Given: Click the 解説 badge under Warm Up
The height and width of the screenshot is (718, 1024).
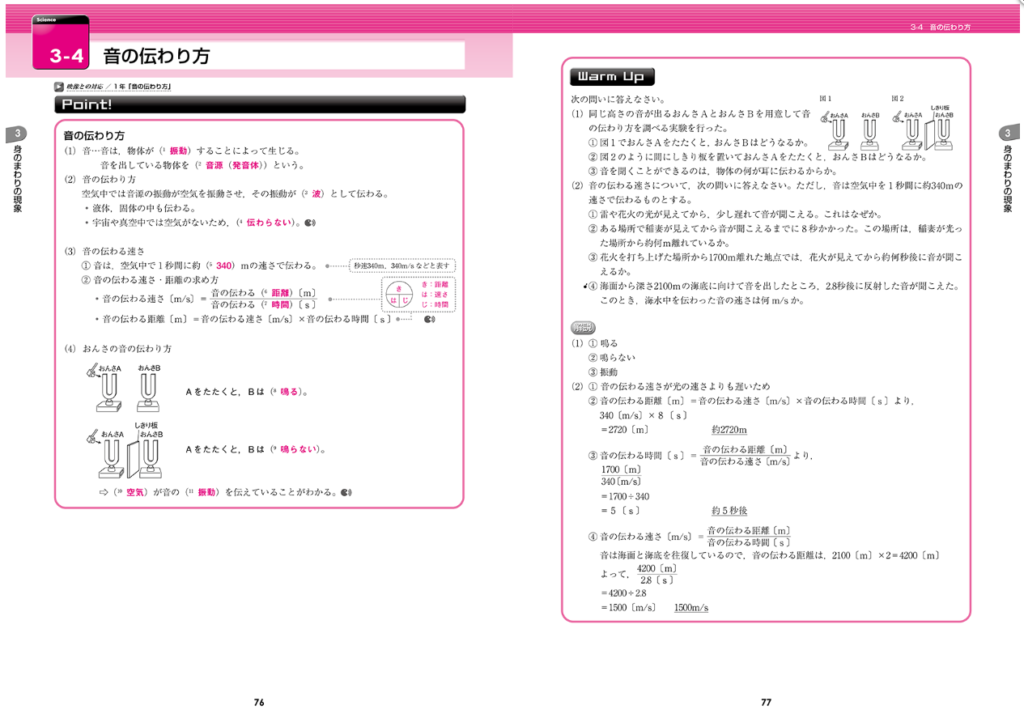Looking at the screenshot, I should click(582, 327).
